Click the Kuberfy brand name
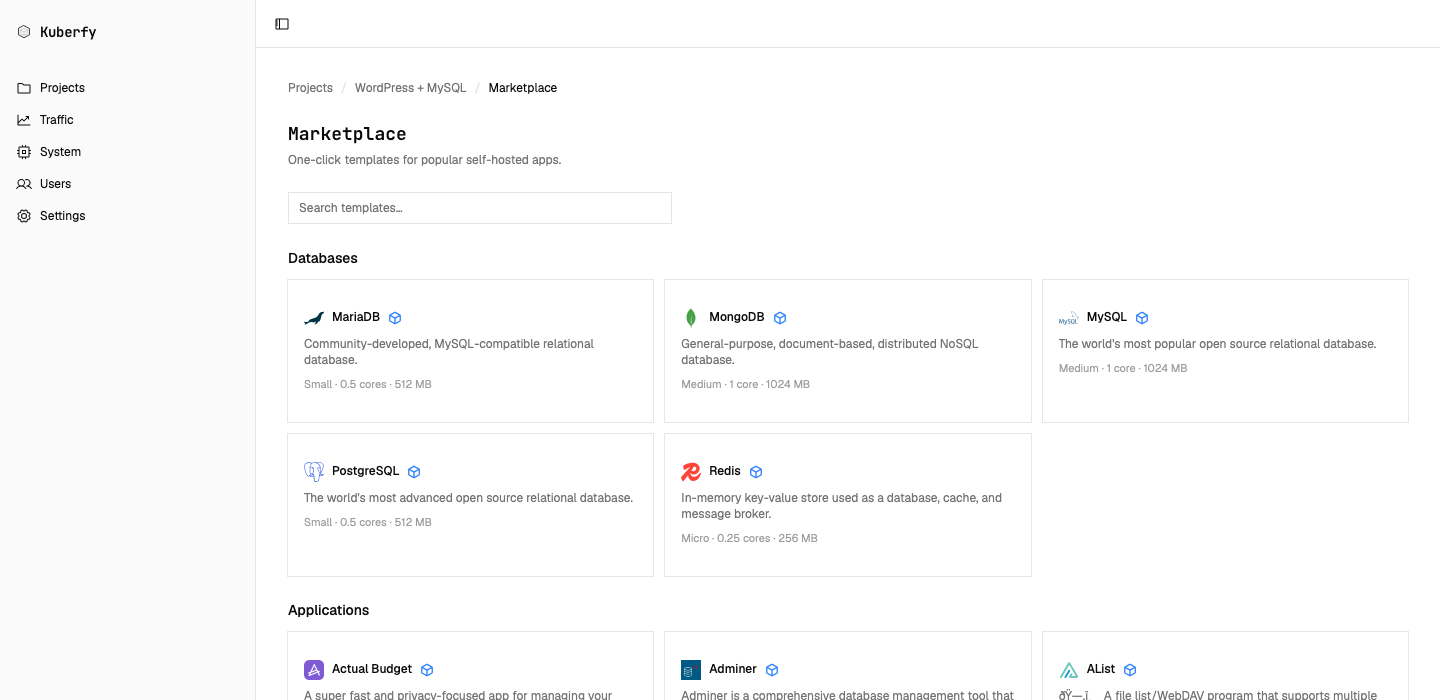This screenshot has height=700, width=1440. (x=68, y=32)
